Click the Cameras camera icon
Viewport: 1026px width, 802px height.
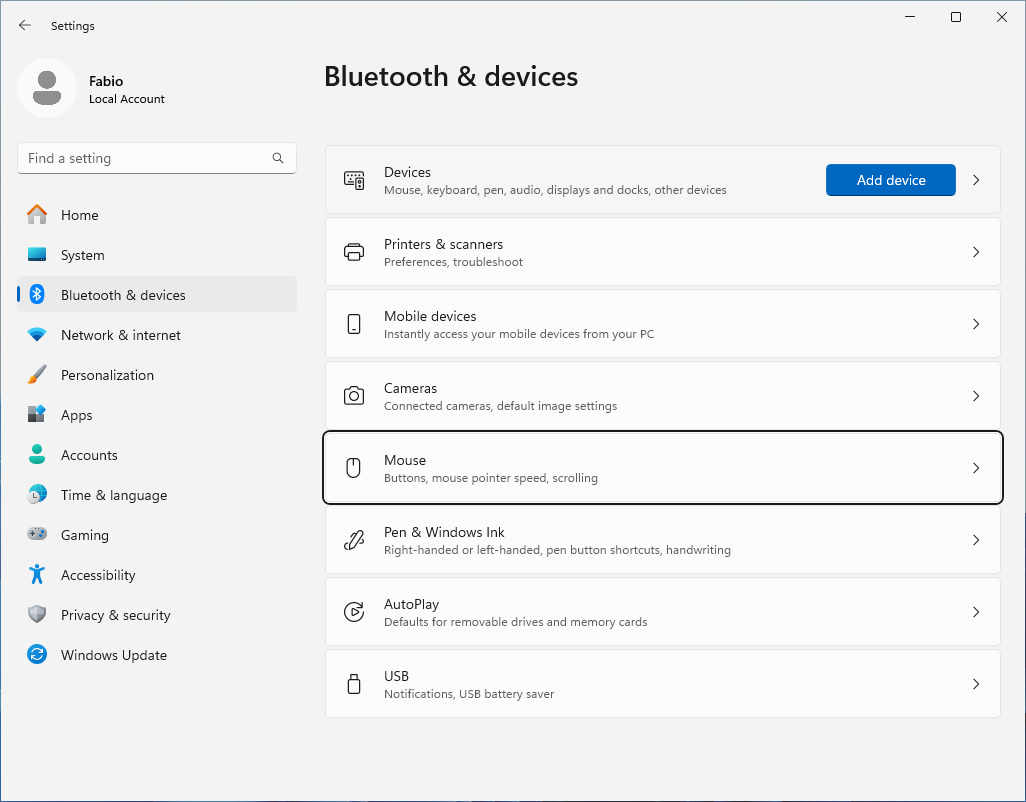coord(354,396)
